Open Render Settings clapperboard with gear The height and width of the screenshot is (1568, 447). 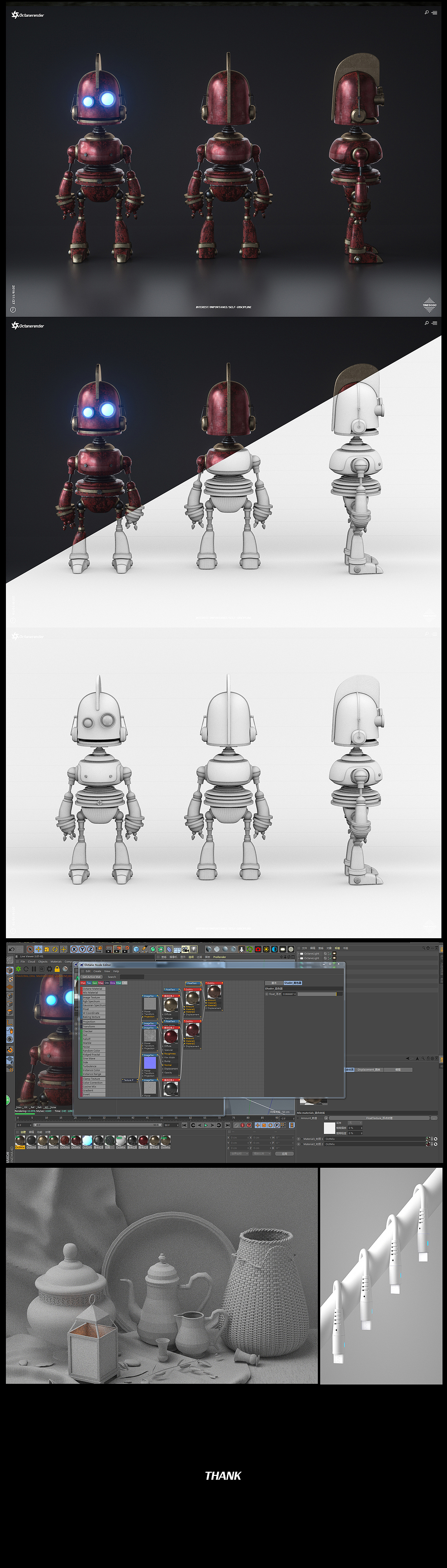[125, 949]
